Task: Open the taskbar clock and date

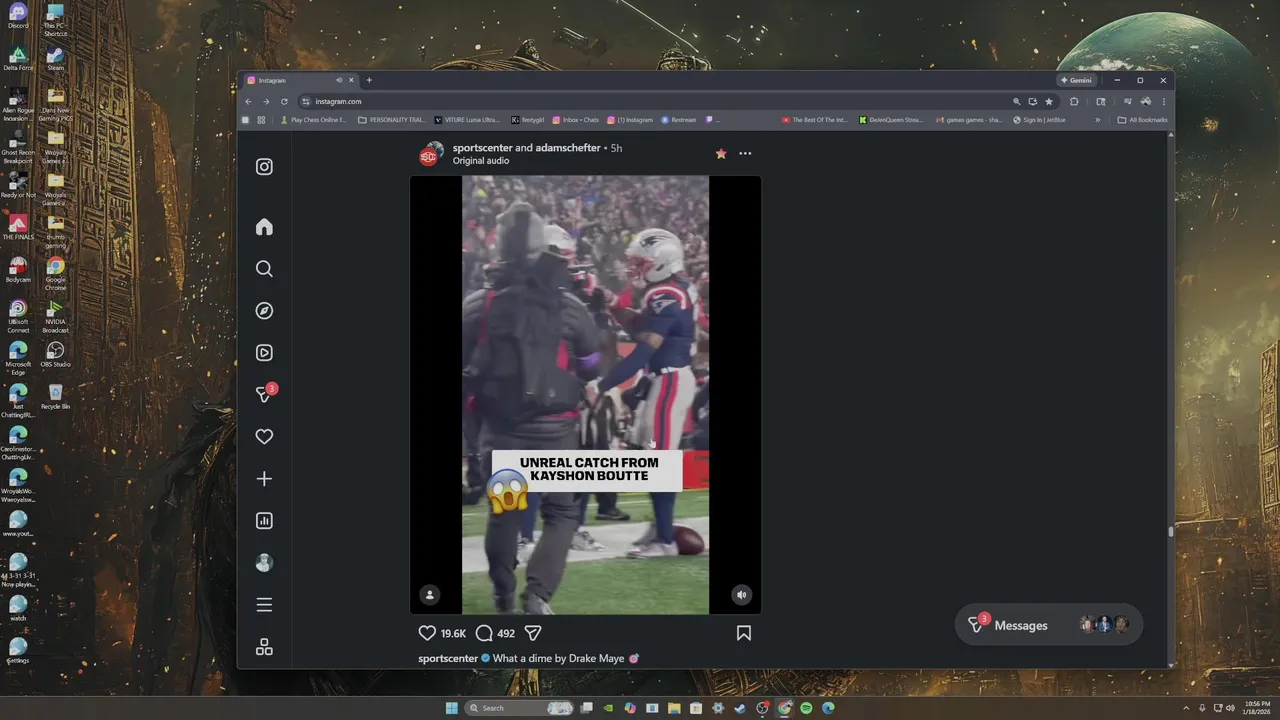Action: pyautogui.click(x=1258, y=708)
